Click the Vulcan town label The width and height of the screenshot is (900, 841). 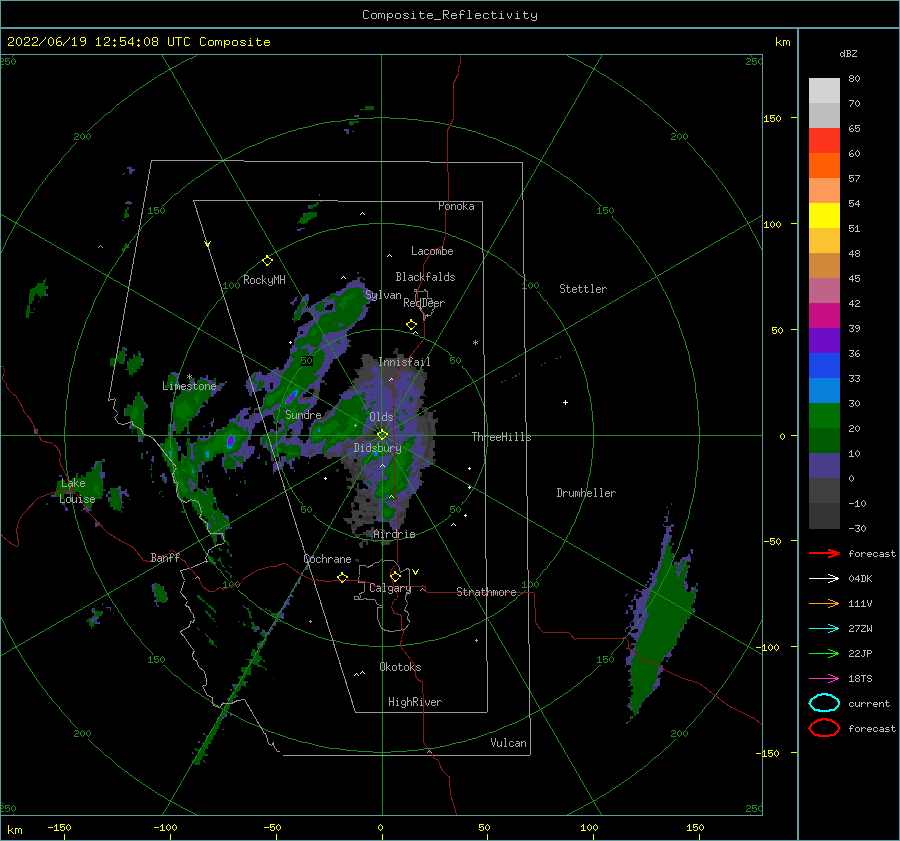508,743
